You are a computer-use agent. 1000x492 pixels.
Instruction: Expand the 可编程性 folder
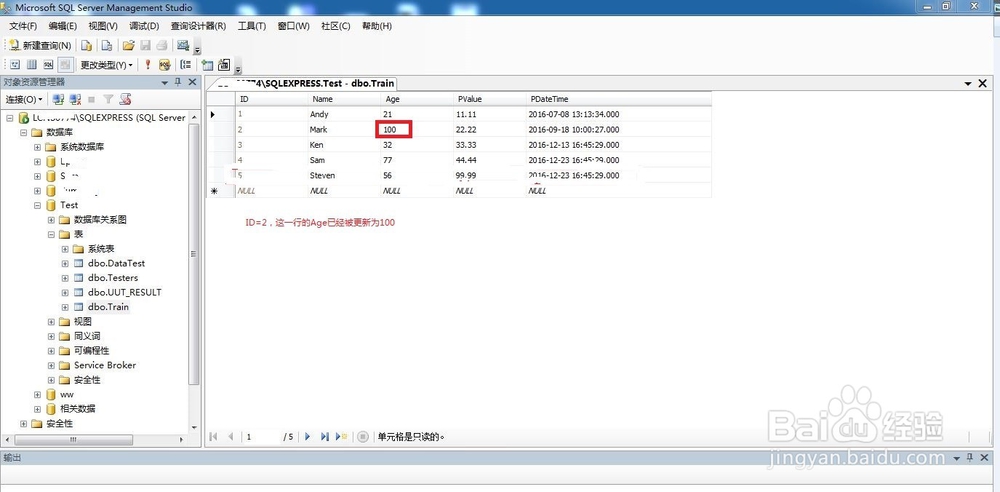[52, 351]
